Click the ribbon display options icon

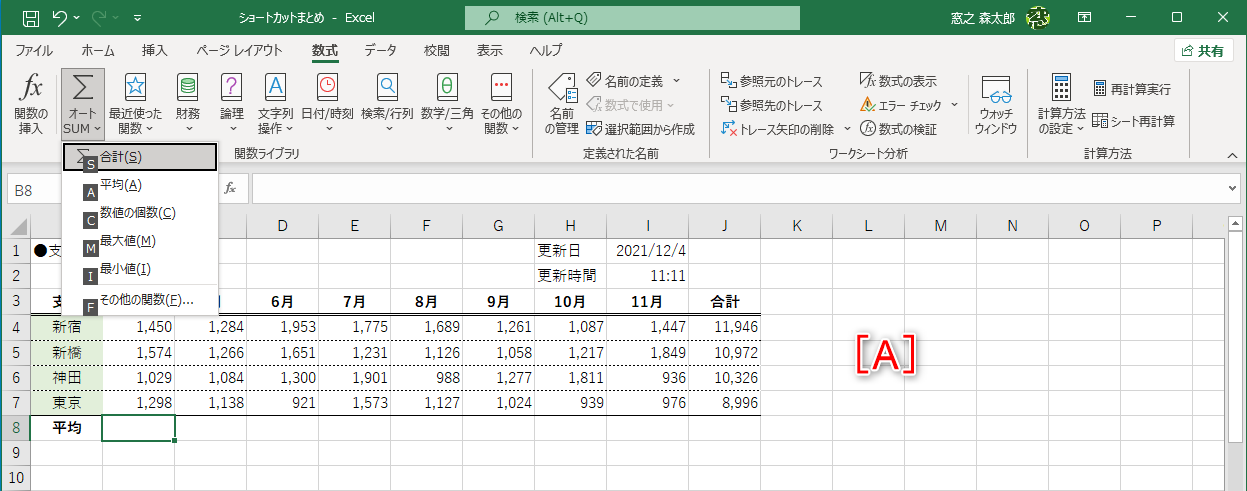coord(1084,18)
